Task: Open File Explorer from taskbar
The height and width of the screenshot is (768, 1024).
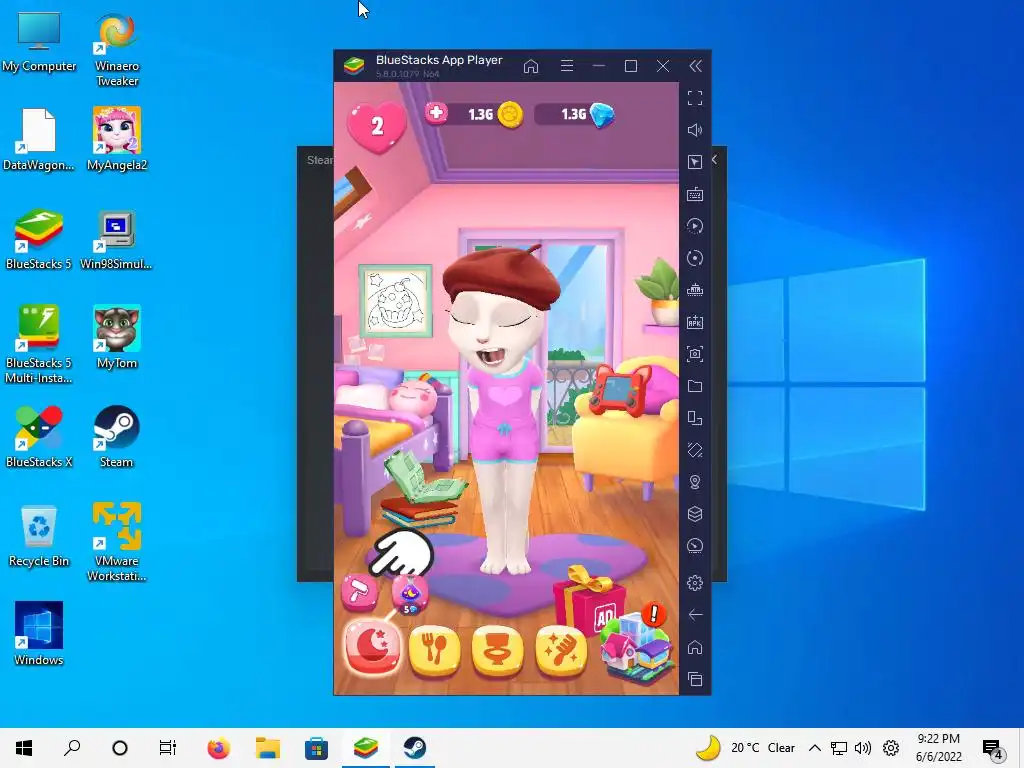Action: tap(268, 748)
